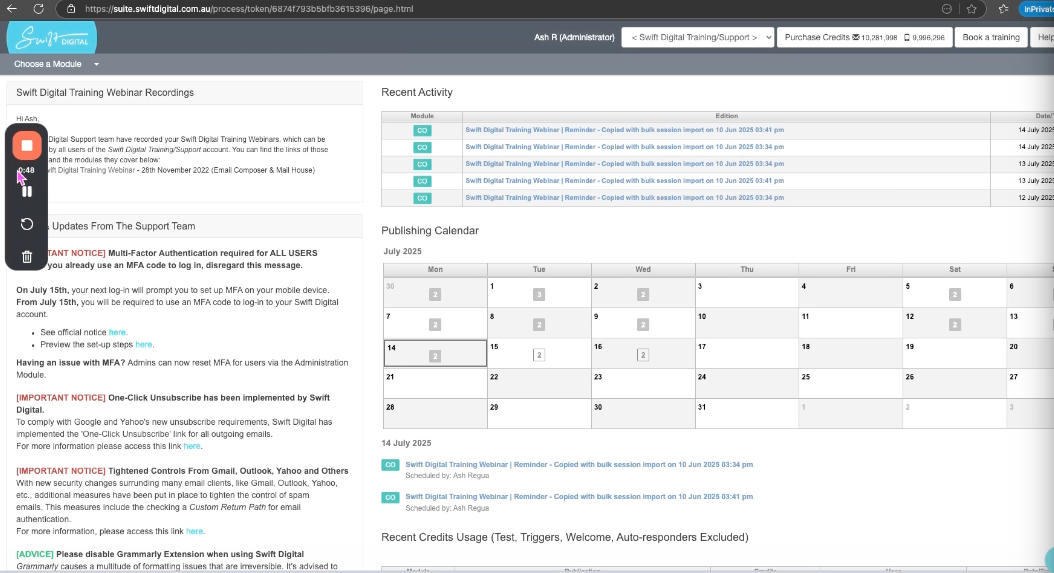This screenshot has height=573, width=1054.
Task: Select the July 31 calendar cell
Action: (x=747, y=414)
